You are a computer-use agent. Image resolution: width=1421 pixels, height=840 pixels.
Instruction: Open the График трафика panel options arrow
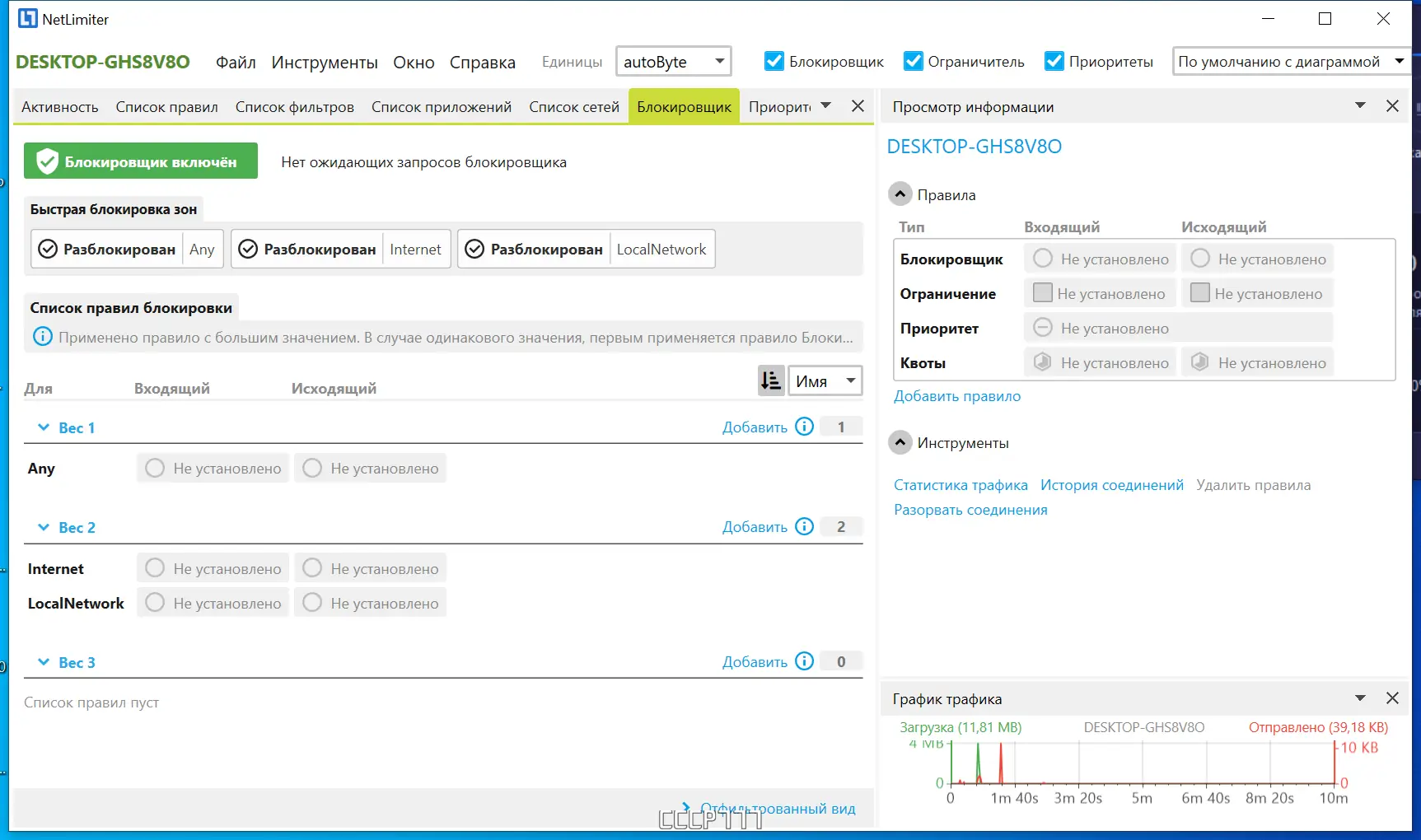pyautogui.click(x=1360, y=698)
